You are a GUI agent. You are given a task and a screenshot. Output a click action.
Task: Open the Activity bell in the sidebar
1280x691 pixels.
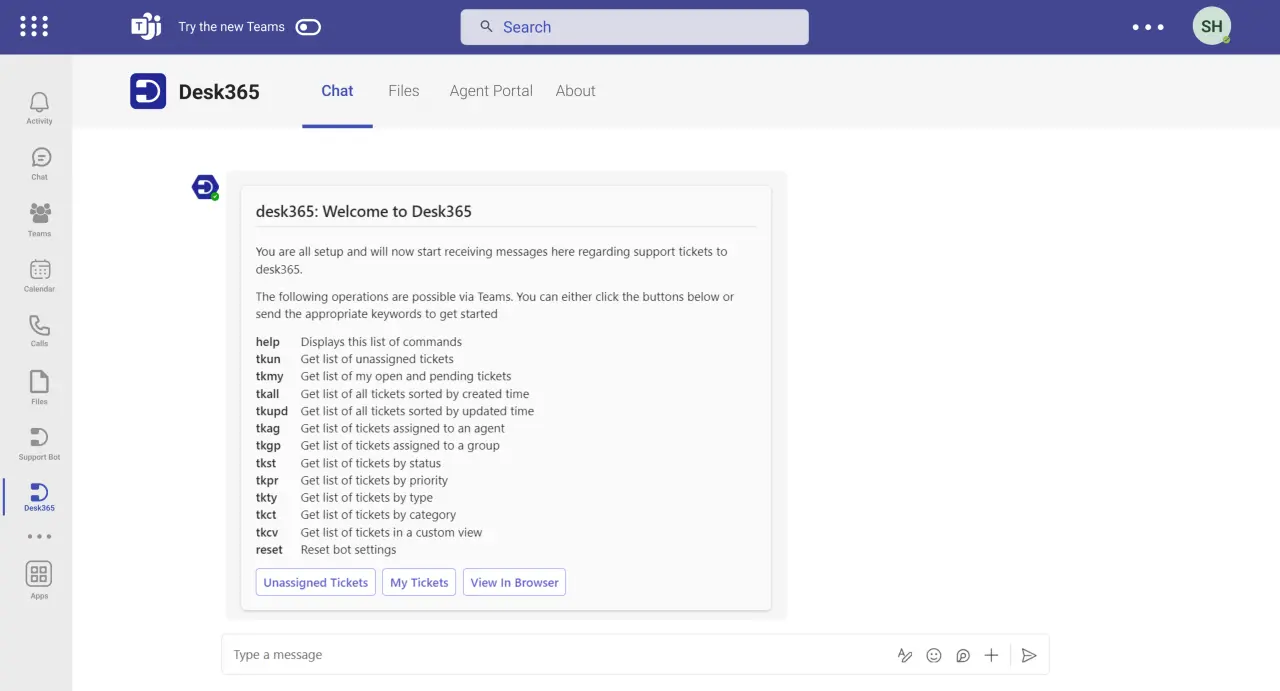point(38,105)
